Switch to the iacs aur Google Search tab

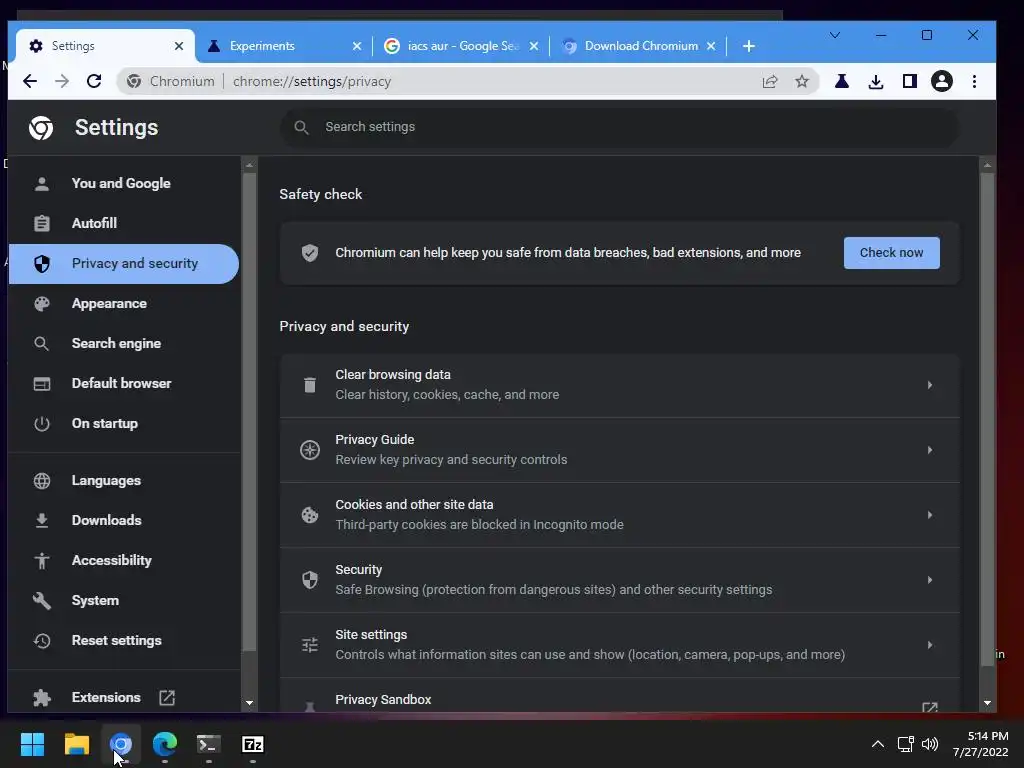click(x=461, y=46)
